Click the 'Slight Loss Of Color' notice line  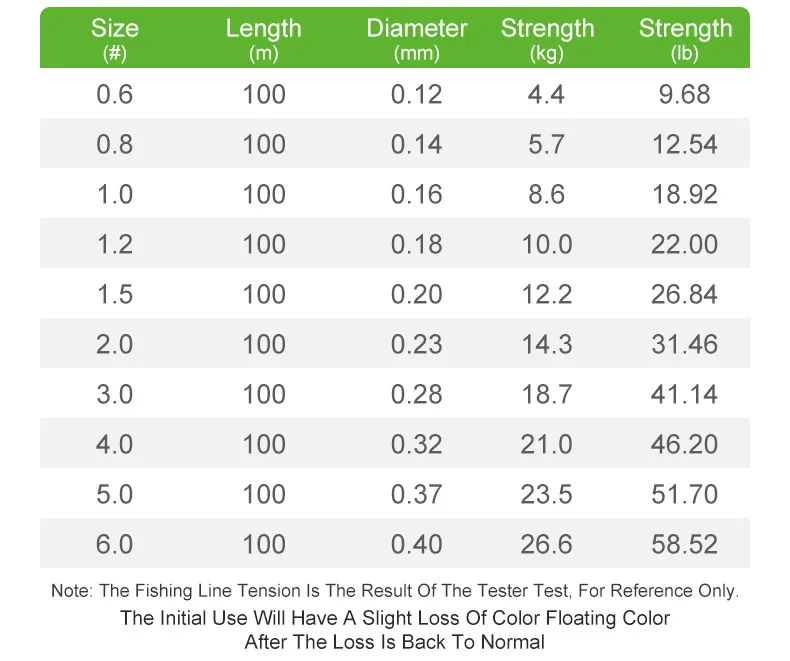(x=395, y=618)
